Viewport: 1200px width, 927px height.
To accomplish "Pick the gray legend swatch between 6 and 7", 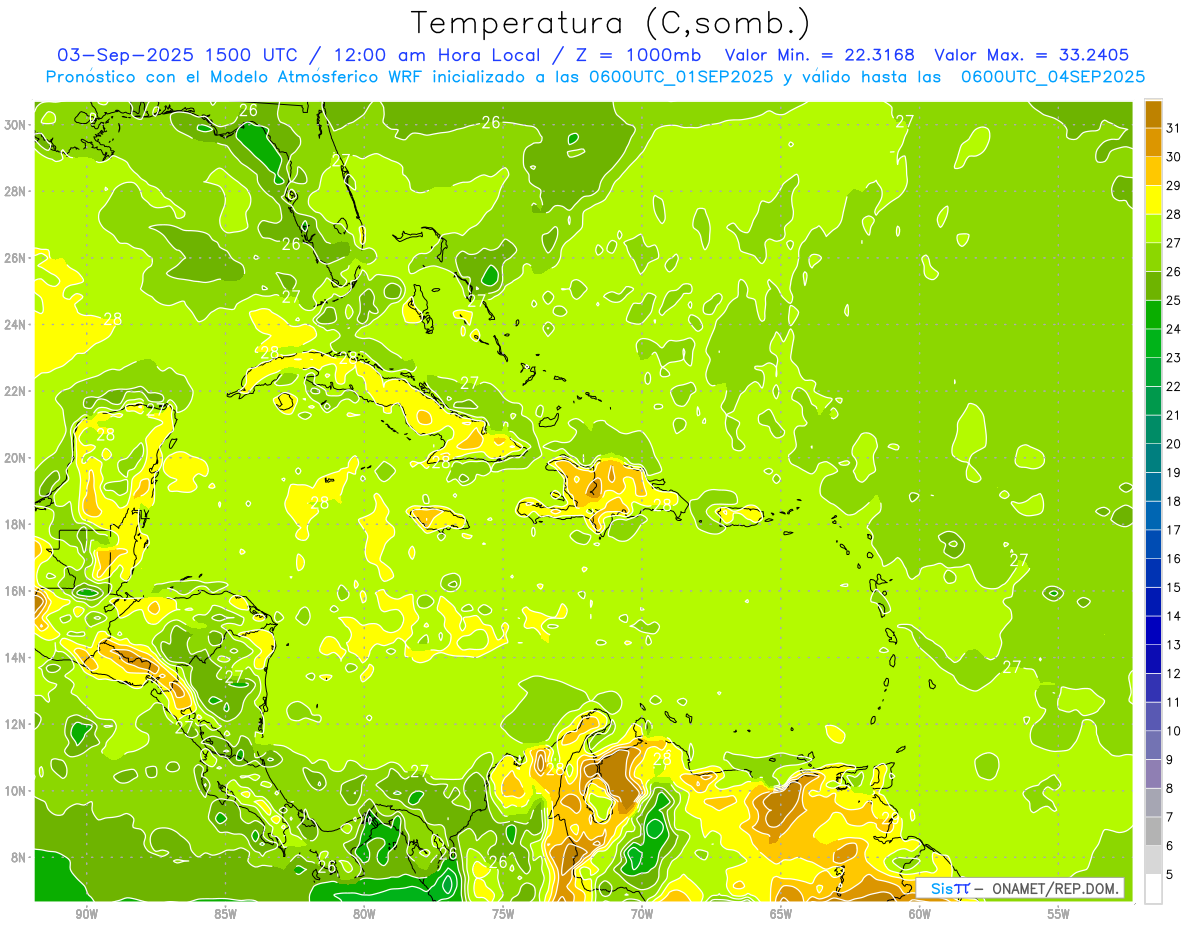I will tap(1153, 831).
